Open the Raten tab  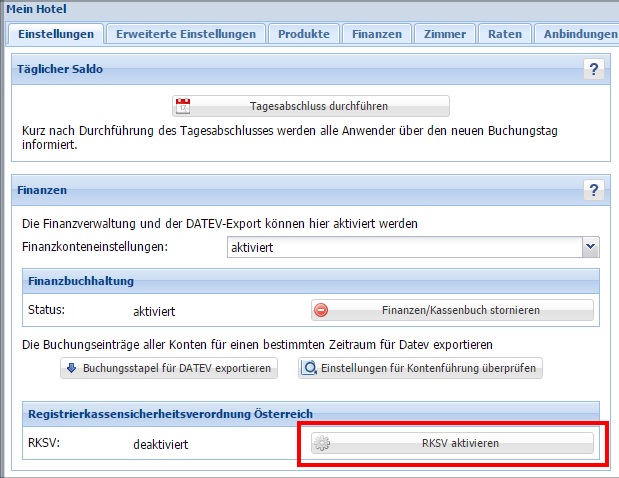tap(505, 34)
